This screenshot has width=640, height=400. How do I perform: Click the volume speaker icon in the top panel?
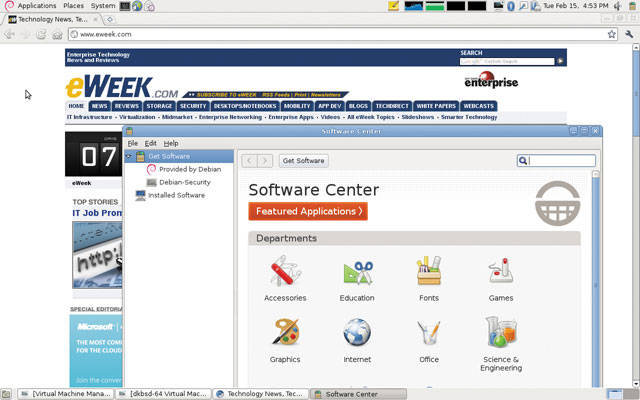click(618, 6)
